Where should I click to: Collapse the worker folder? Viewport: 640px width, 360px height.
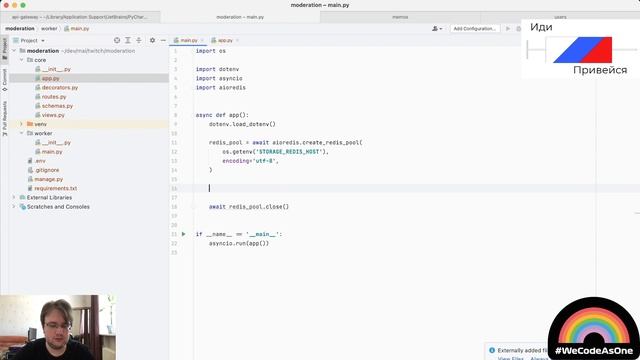coord(22,133)
